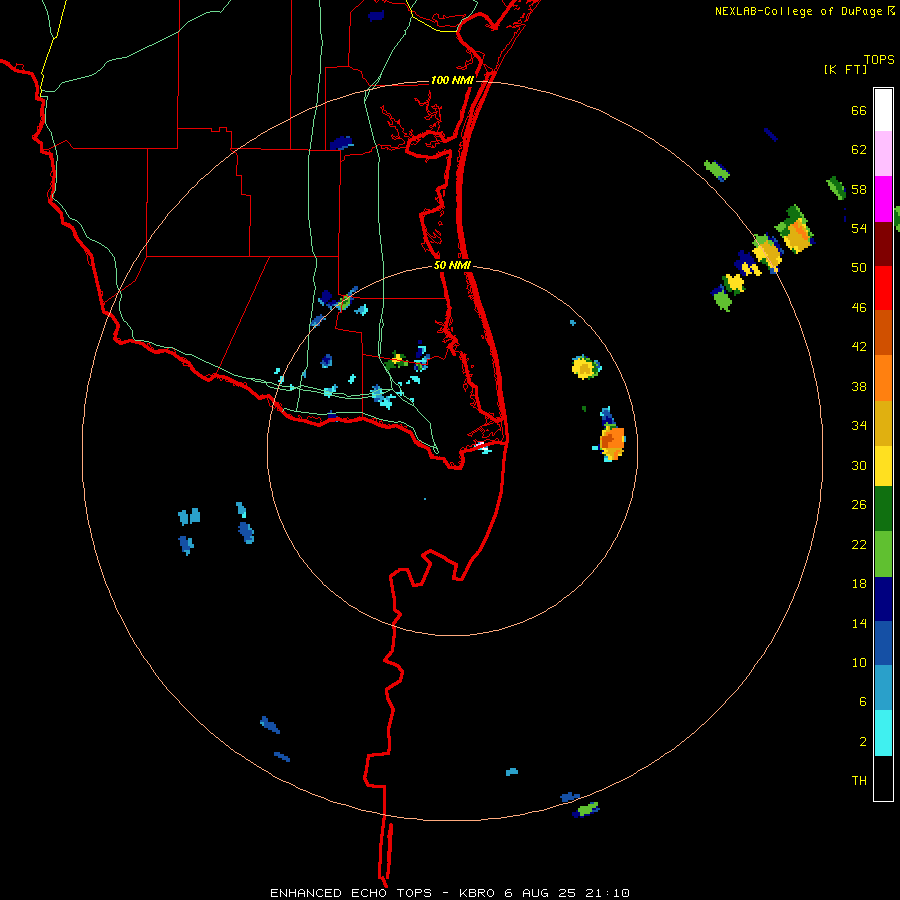Click the 'TH' threshold label
This screenshot has height=900, width=900.
click(x=859, y=781)
